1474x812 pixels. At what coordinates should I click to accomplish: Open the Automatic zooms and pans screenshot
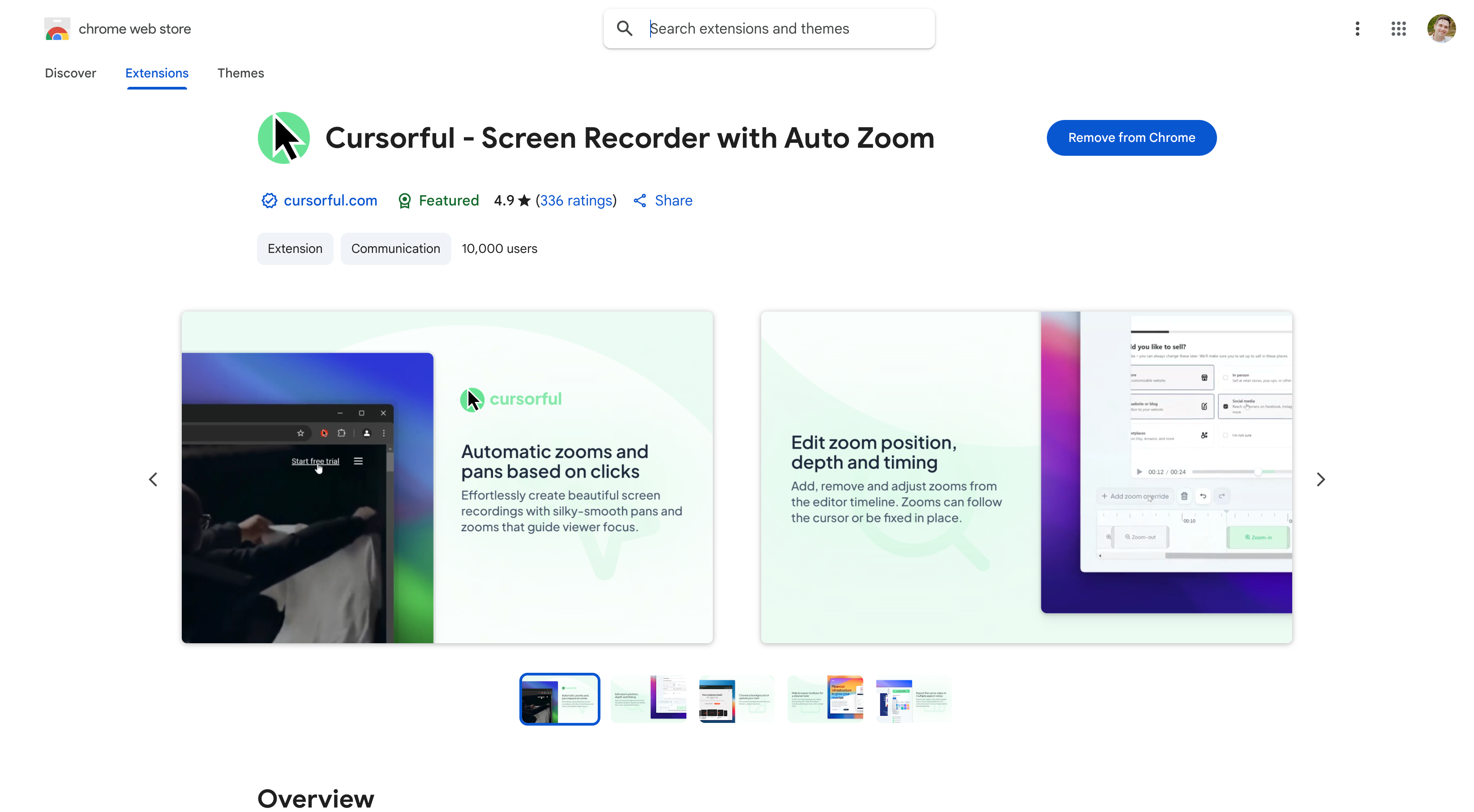click(x=447, y=477)
